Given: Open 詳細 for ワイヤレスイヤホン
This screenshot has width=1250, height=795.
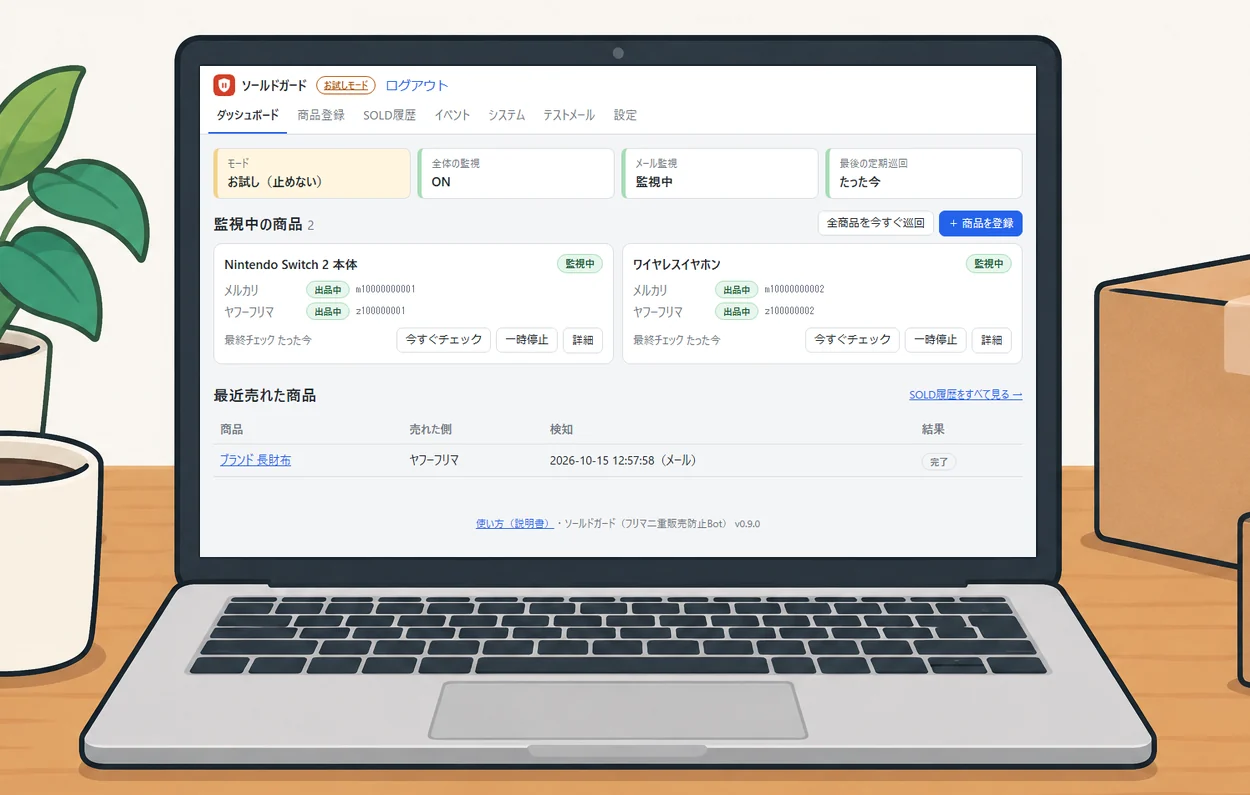Looking at the screenshot, I should 992,340.
